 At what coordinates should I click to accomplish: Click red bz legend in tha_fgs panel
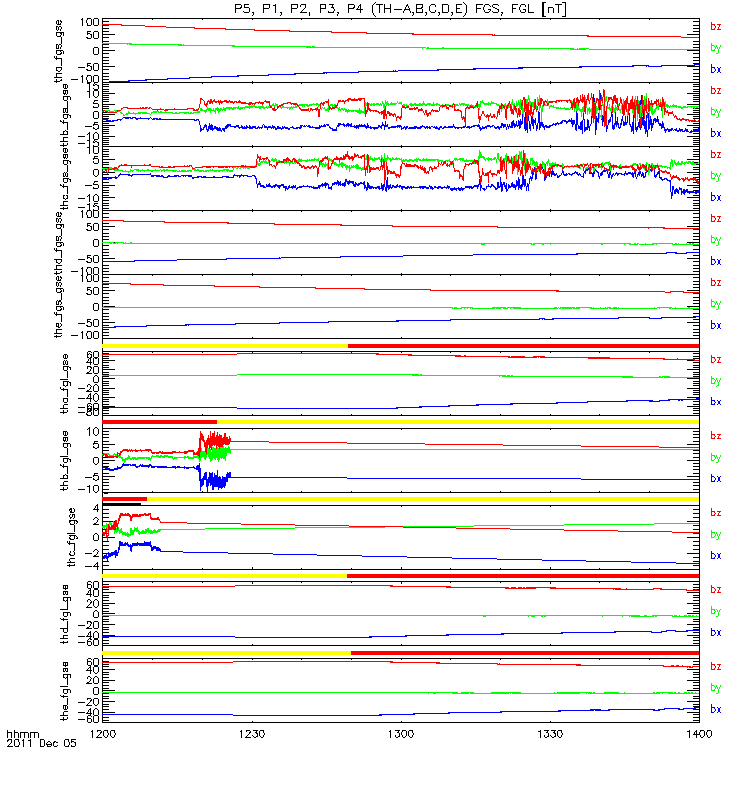715,27
